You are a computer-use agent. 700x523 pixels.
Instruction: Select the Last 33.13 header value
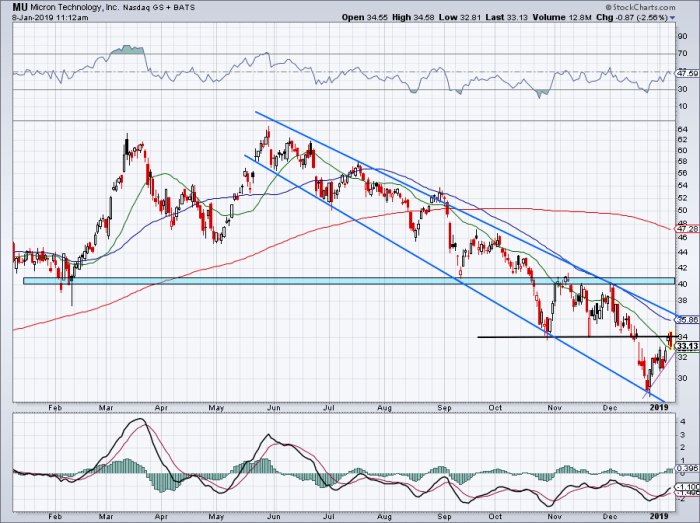pyautogui.click(x=507, y=17)
